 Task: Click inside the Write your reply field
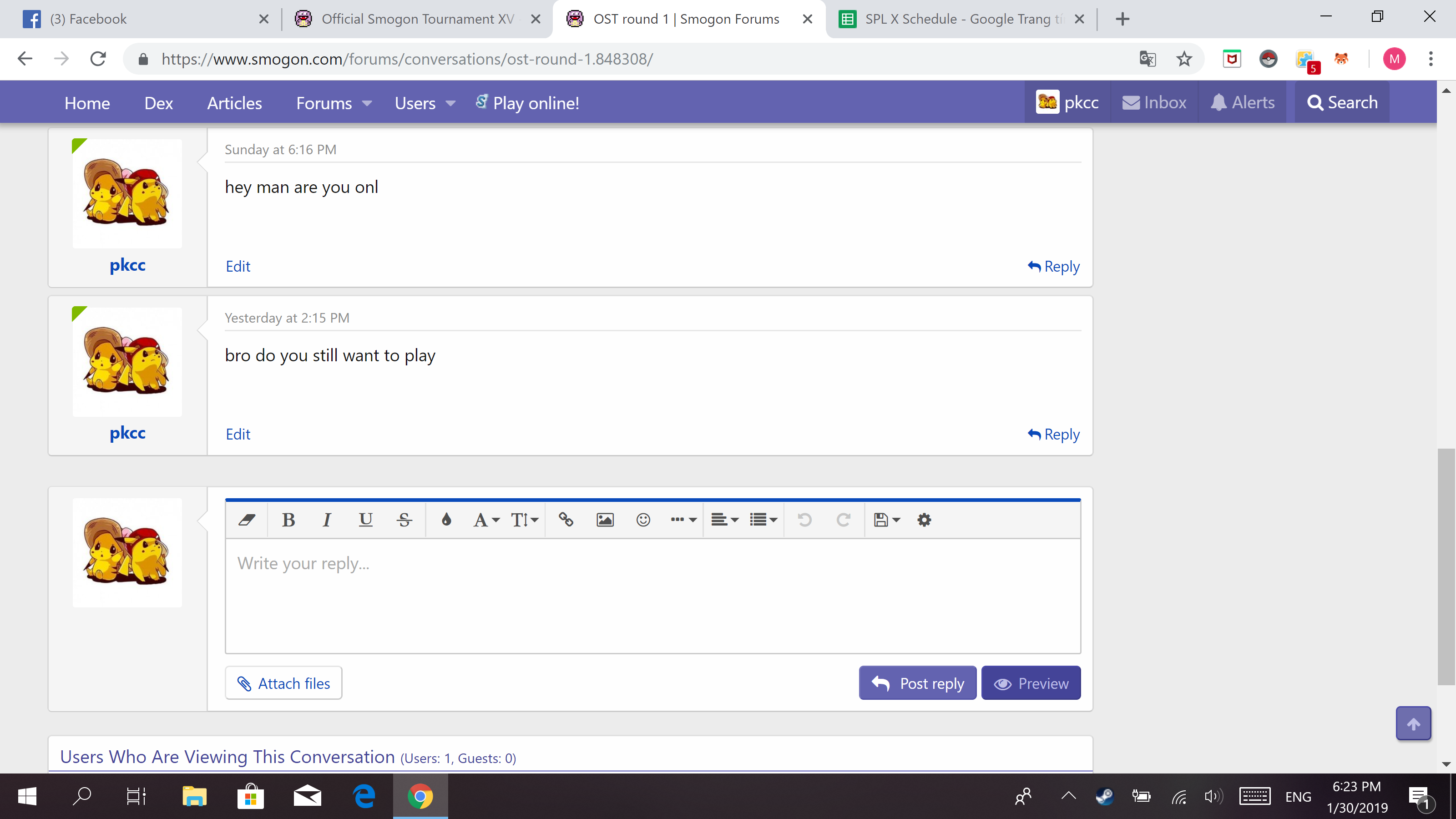[x=652, y=596]
